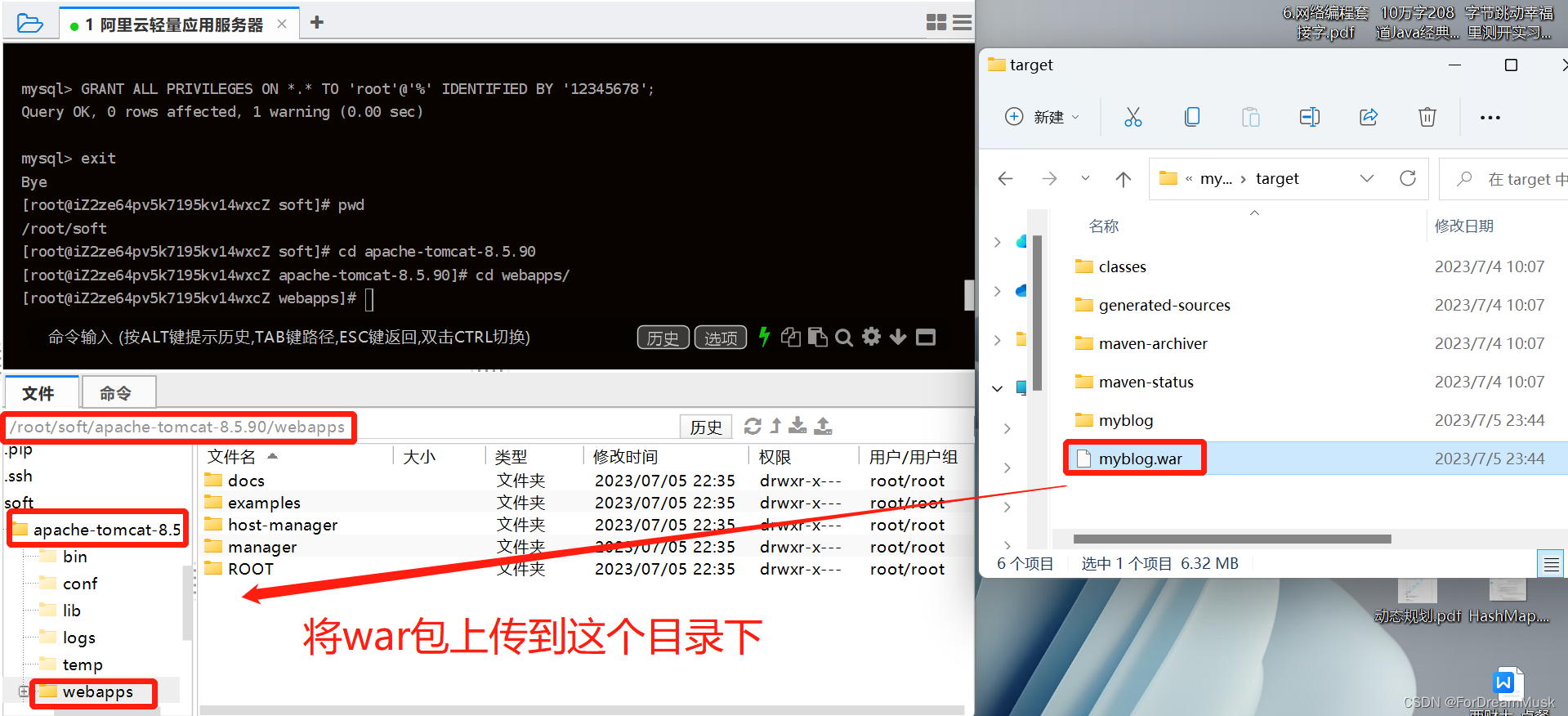Click the terminal 选项 button
This screenshot has height=716, width=1568.
point(720,338)
